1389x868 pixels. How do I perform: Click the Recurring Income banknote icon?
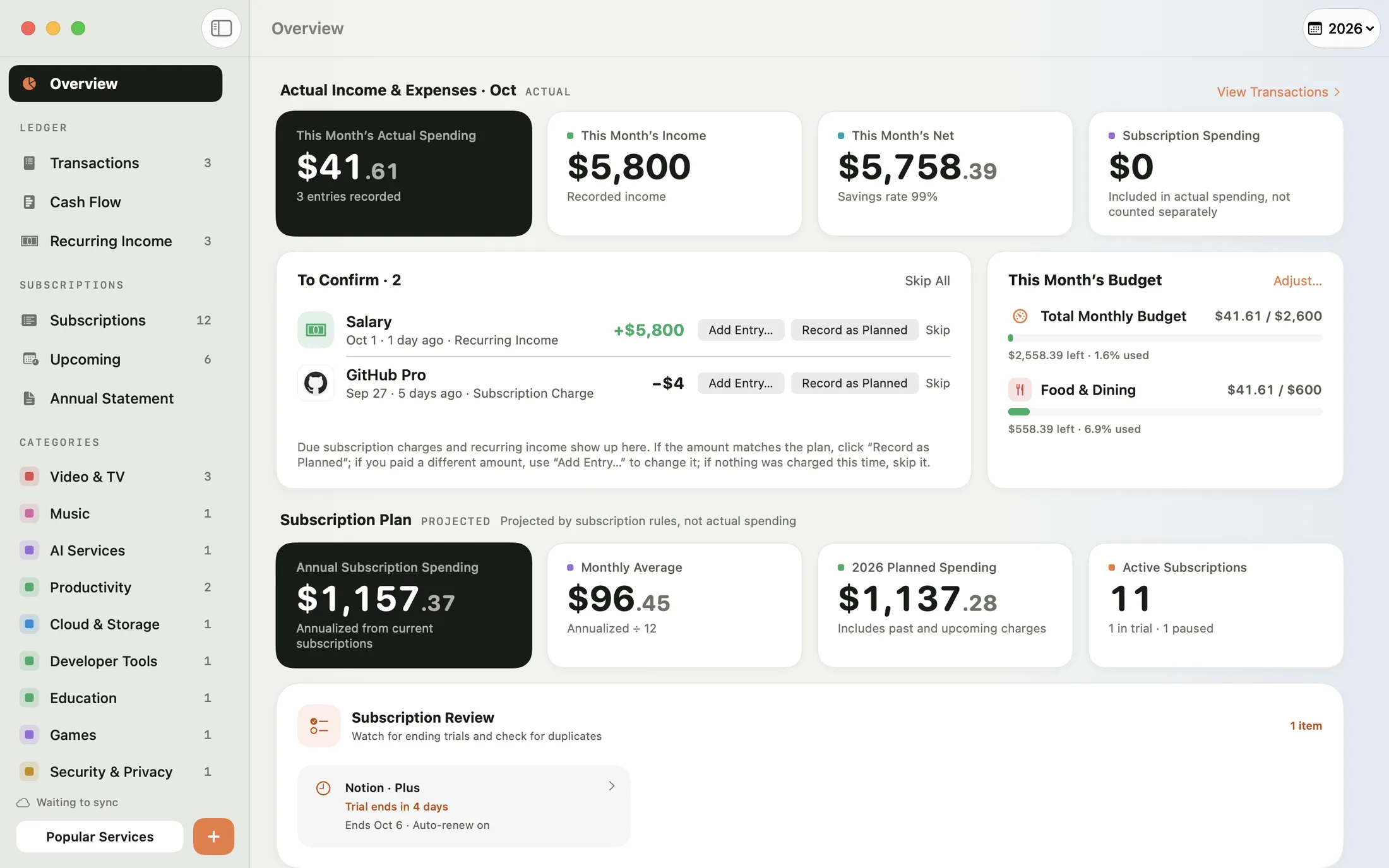[x=29, y=241]
